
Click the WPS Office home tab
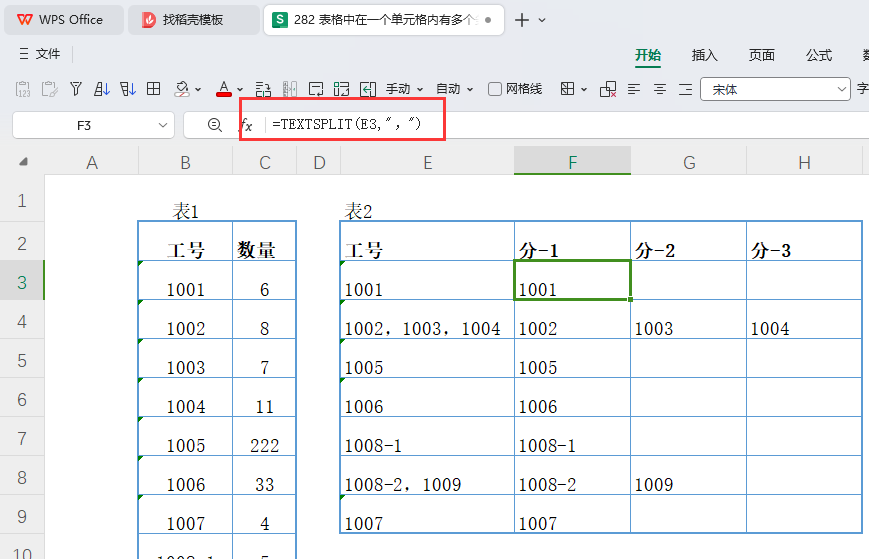click(63, 20)
